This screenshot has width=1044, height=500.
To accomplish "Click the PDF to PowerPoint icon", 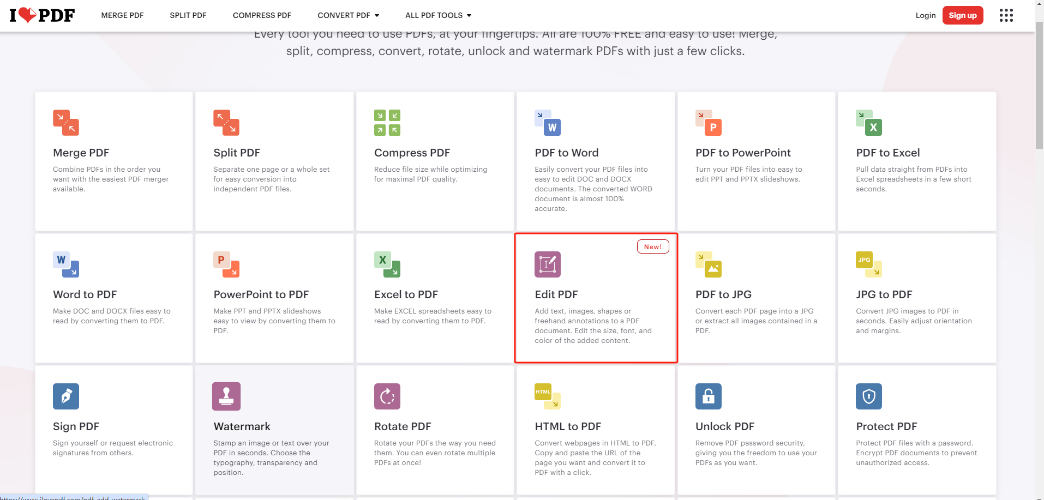I will coord(708,123).
